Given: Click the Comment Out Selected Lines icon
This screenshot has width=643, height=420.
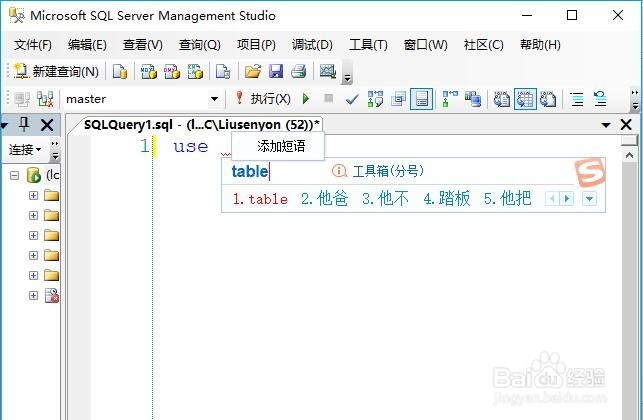Looking at the screenshot, I should click(577, 99).
